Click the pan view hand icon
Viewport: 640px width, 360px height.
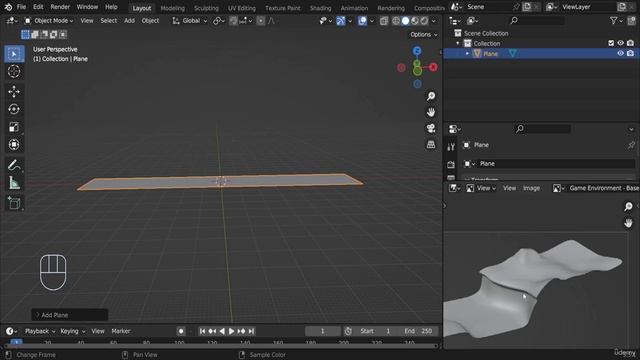tap(431, 112)
